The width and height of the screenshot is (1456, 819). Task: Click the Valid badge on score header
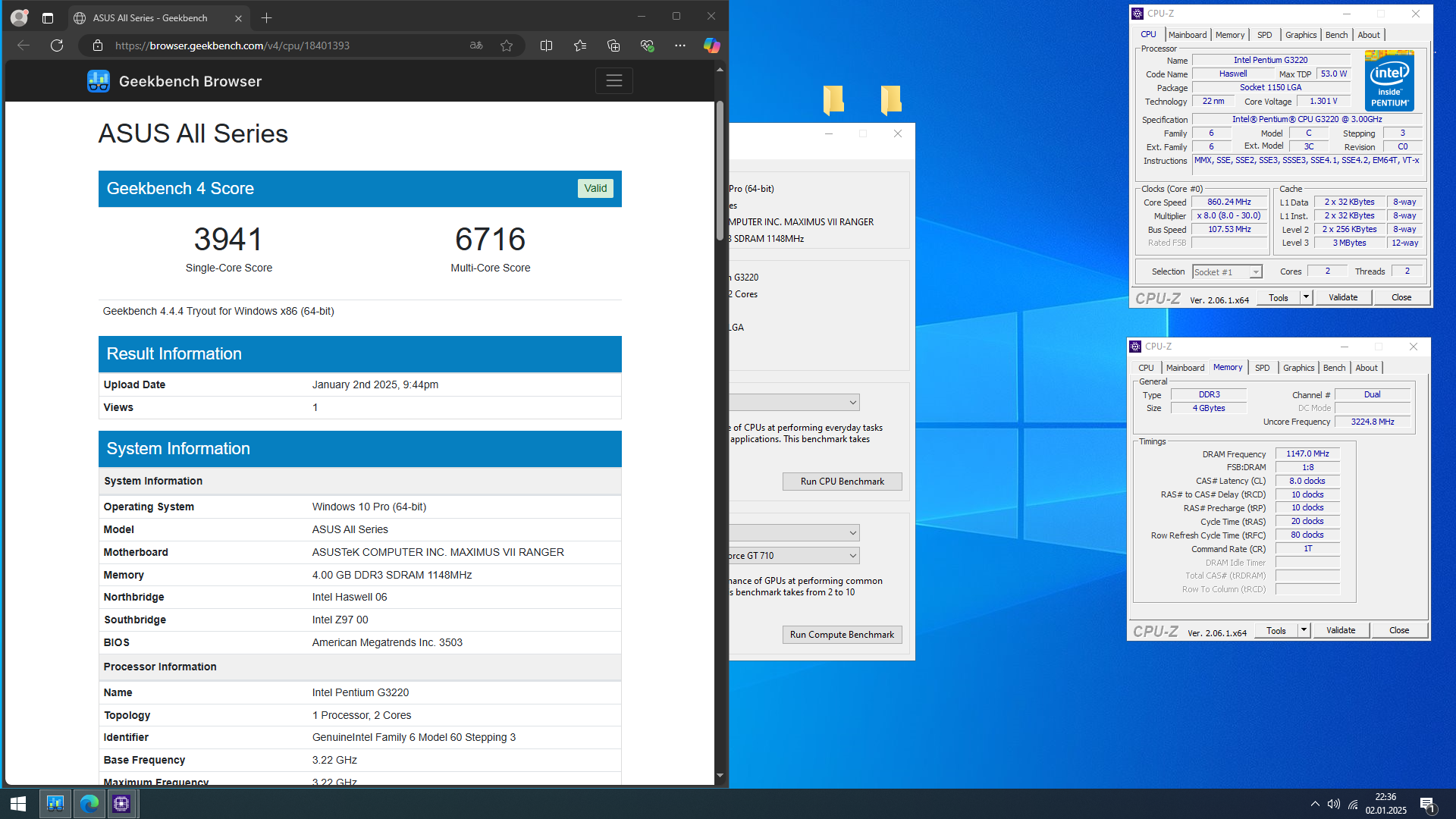click(x=595, y=188)
